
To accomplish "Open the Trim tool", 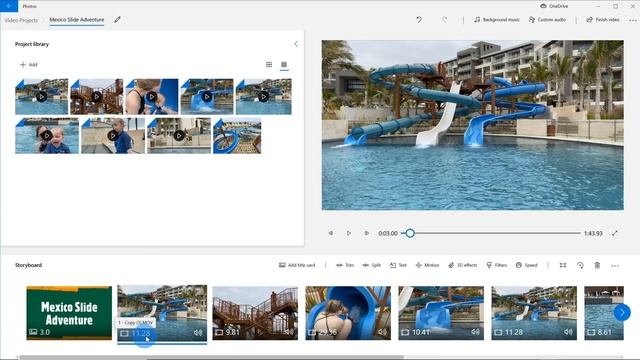I will coord(345,265).
